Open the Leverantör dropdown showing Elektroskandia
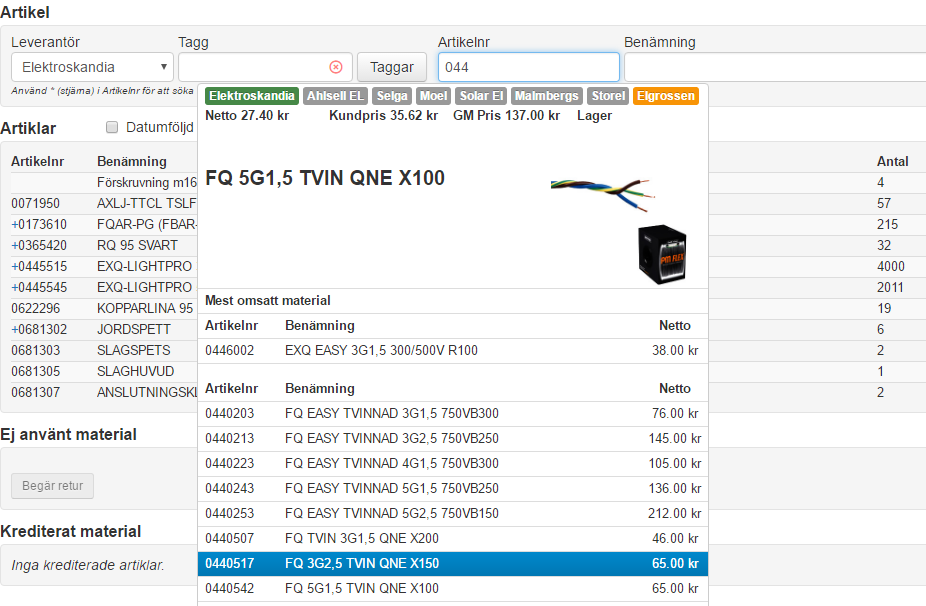 [92, 67]
